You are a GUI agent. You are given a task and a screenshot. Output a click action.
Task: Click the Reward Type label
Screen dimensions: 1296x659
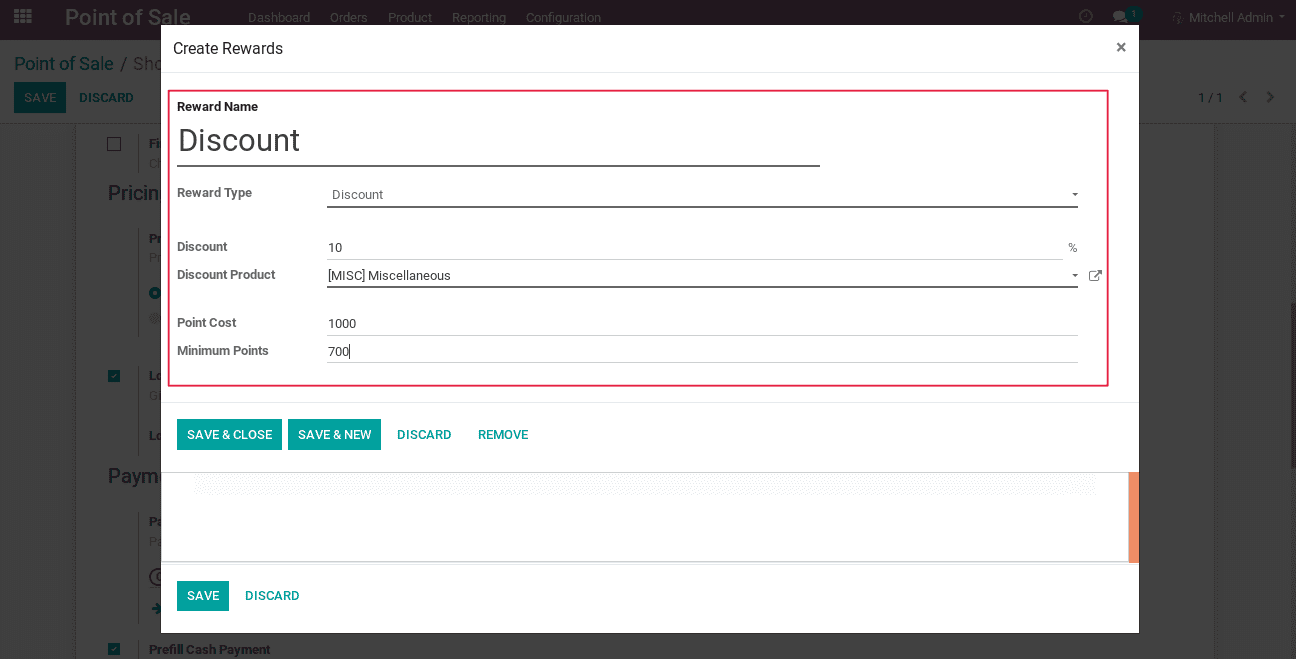[214, 193]
